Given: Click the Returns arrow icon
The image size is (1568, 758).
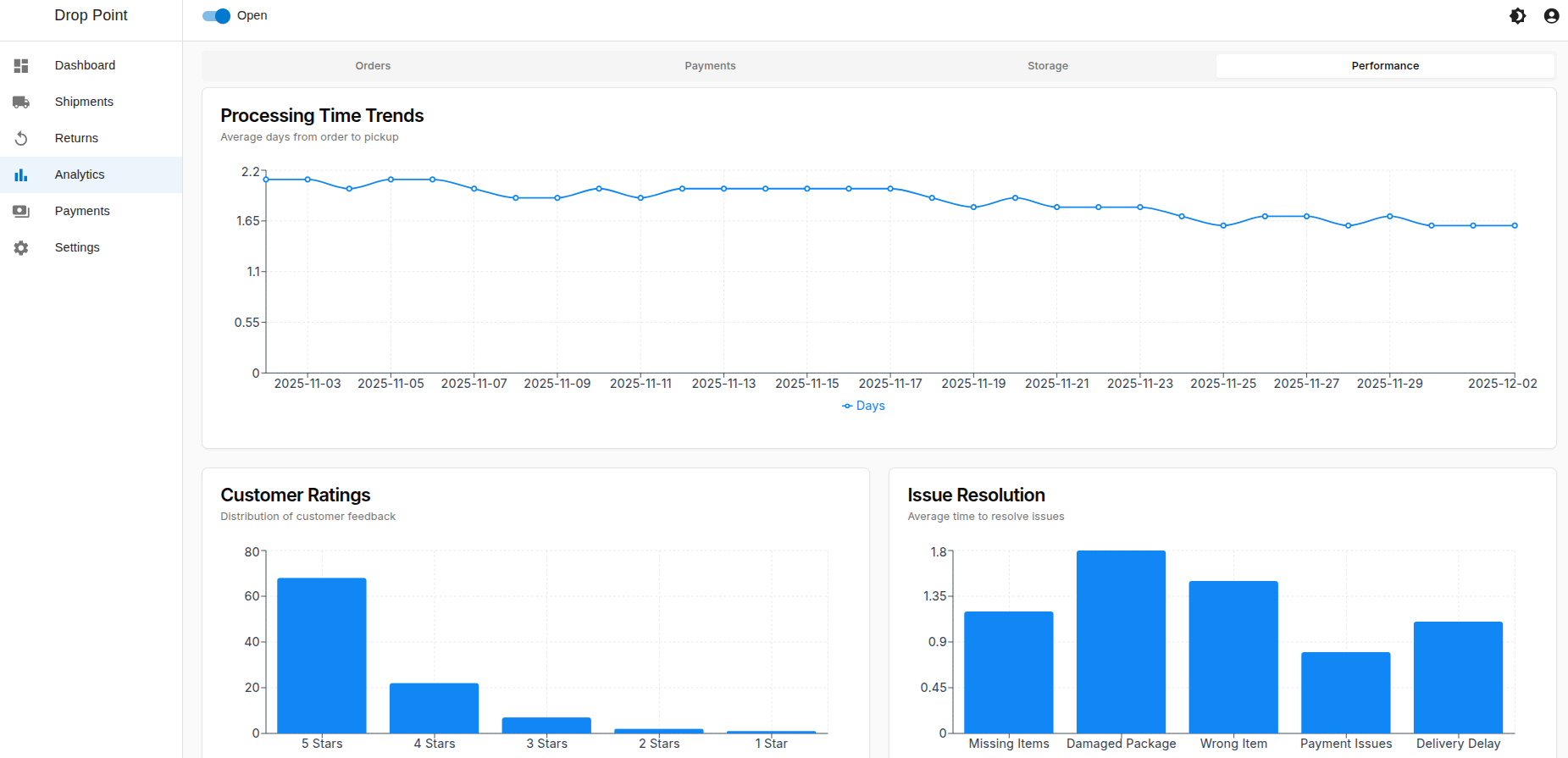Looking at the screenshot, I should tap(21, 138).
